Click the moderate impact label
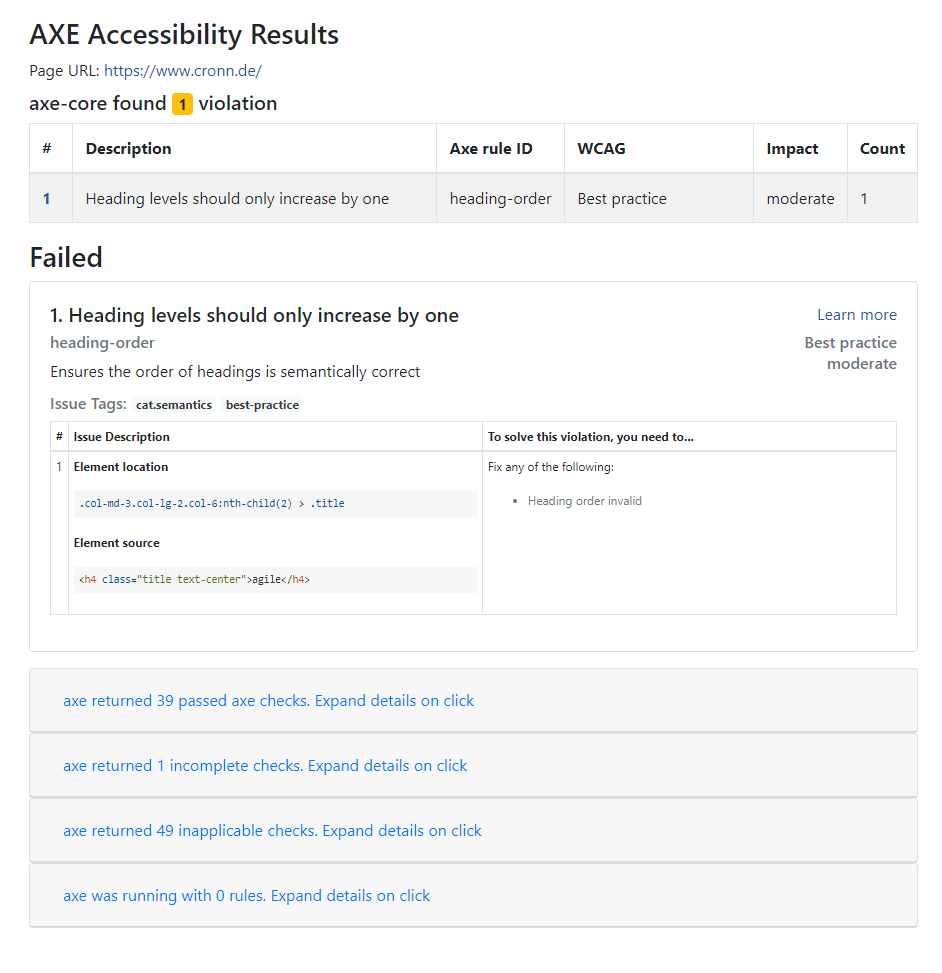This screenshot has height=973, width=942. tap(800, 198)
